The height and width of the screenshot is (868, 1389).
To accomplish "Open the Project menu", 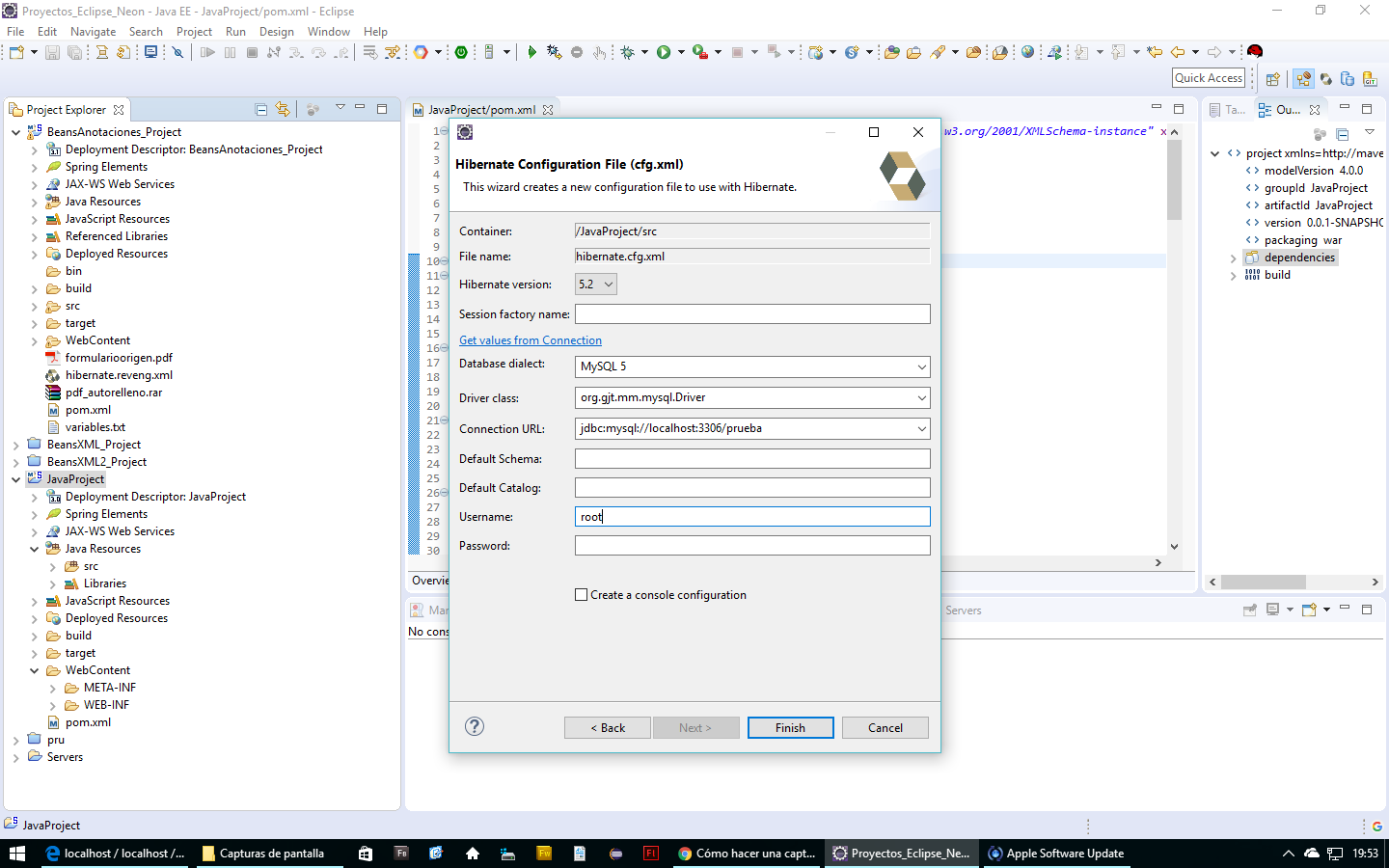I will pyautogui.click(x=194, y=32).
